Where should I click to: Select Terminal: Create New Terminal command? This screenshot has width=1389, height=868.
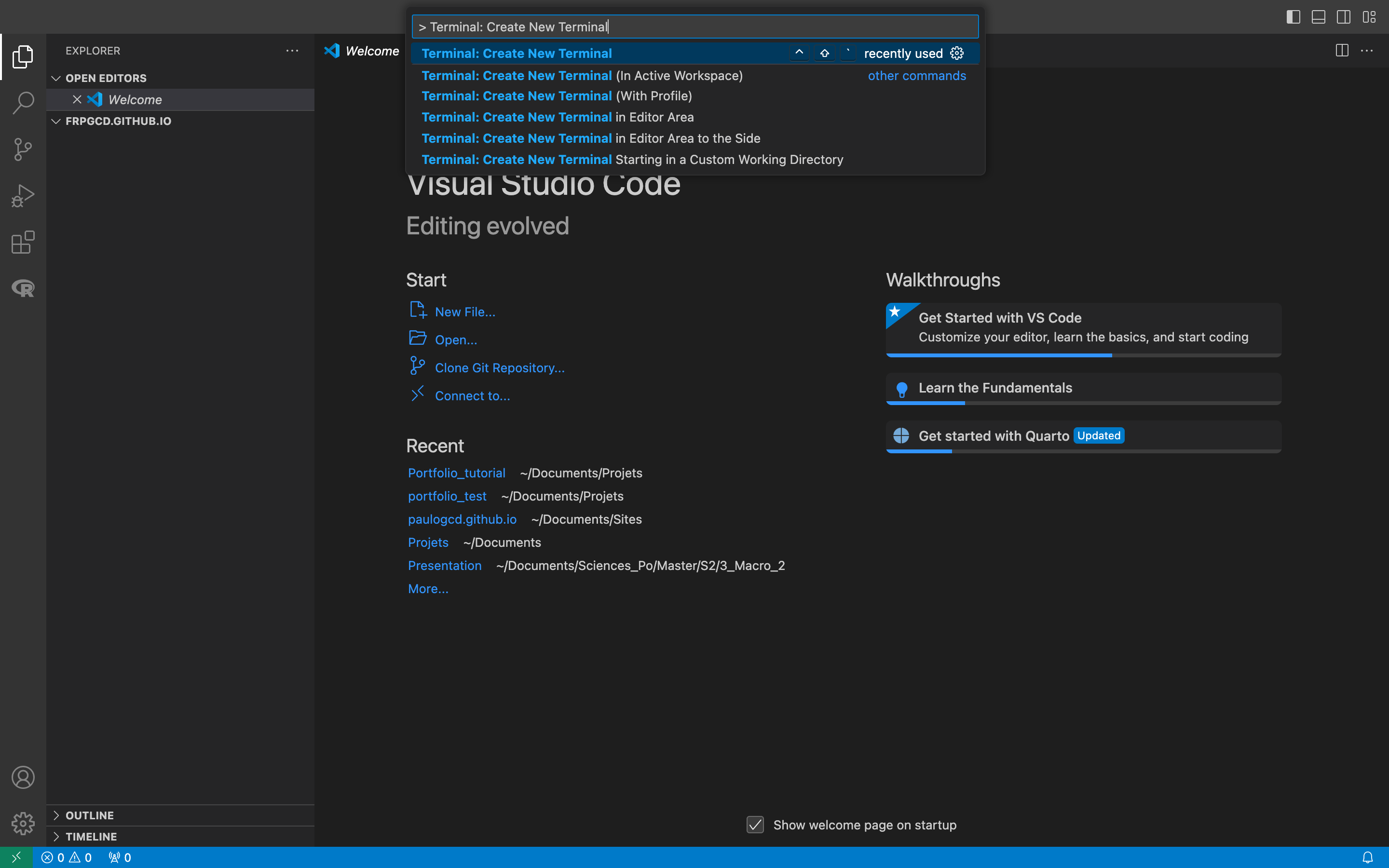pyautogui.click(x=695, y=54)
